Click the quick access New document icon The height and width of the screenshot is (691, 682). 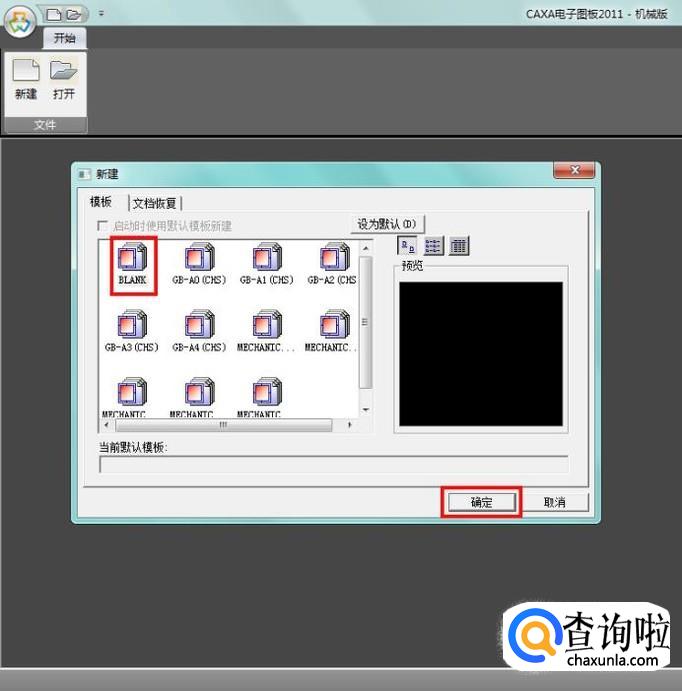(x=54, y=15)
